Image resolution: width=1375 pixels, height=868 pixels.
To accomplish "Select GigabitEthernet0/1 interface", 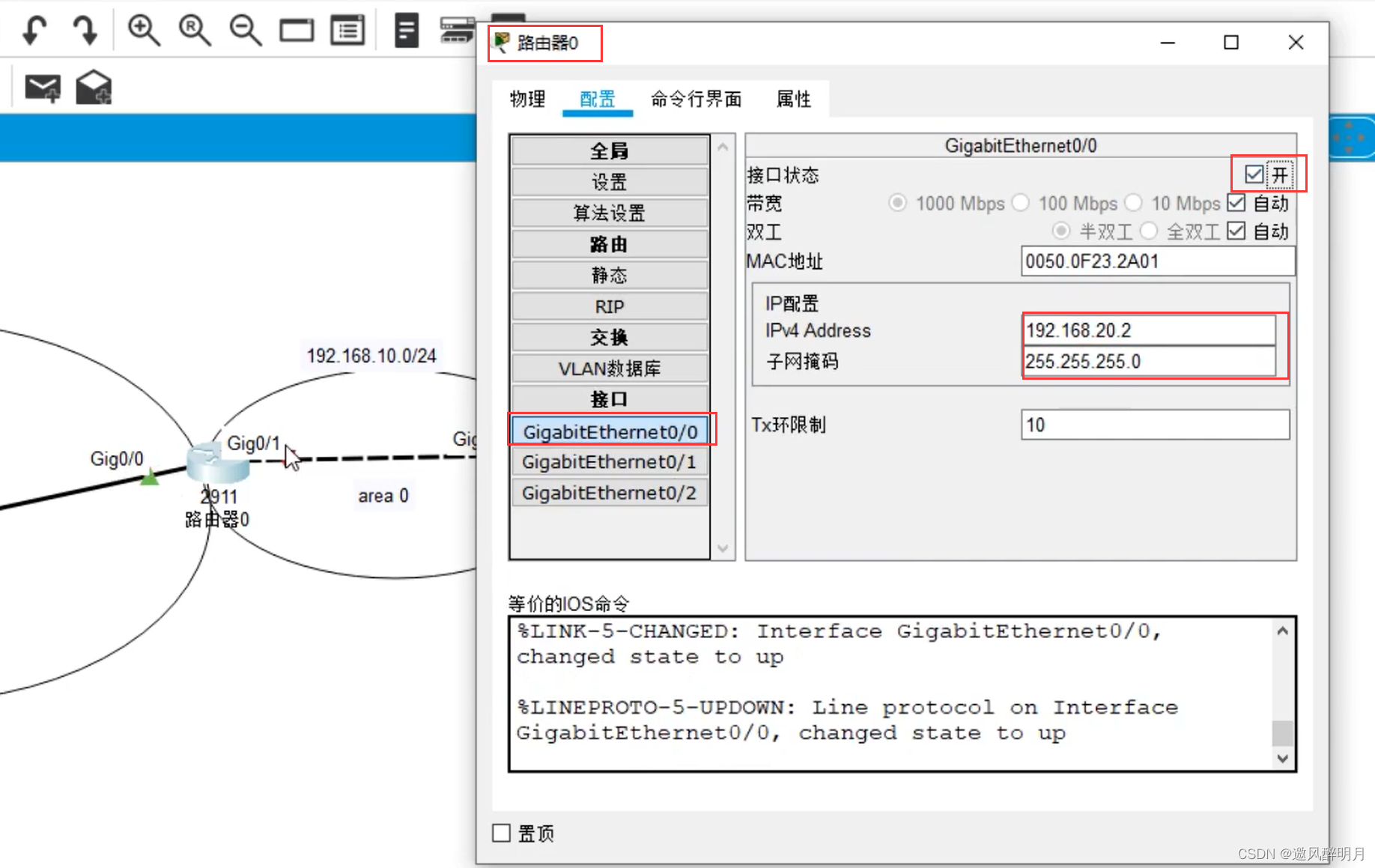I will [x=610, y=462].
